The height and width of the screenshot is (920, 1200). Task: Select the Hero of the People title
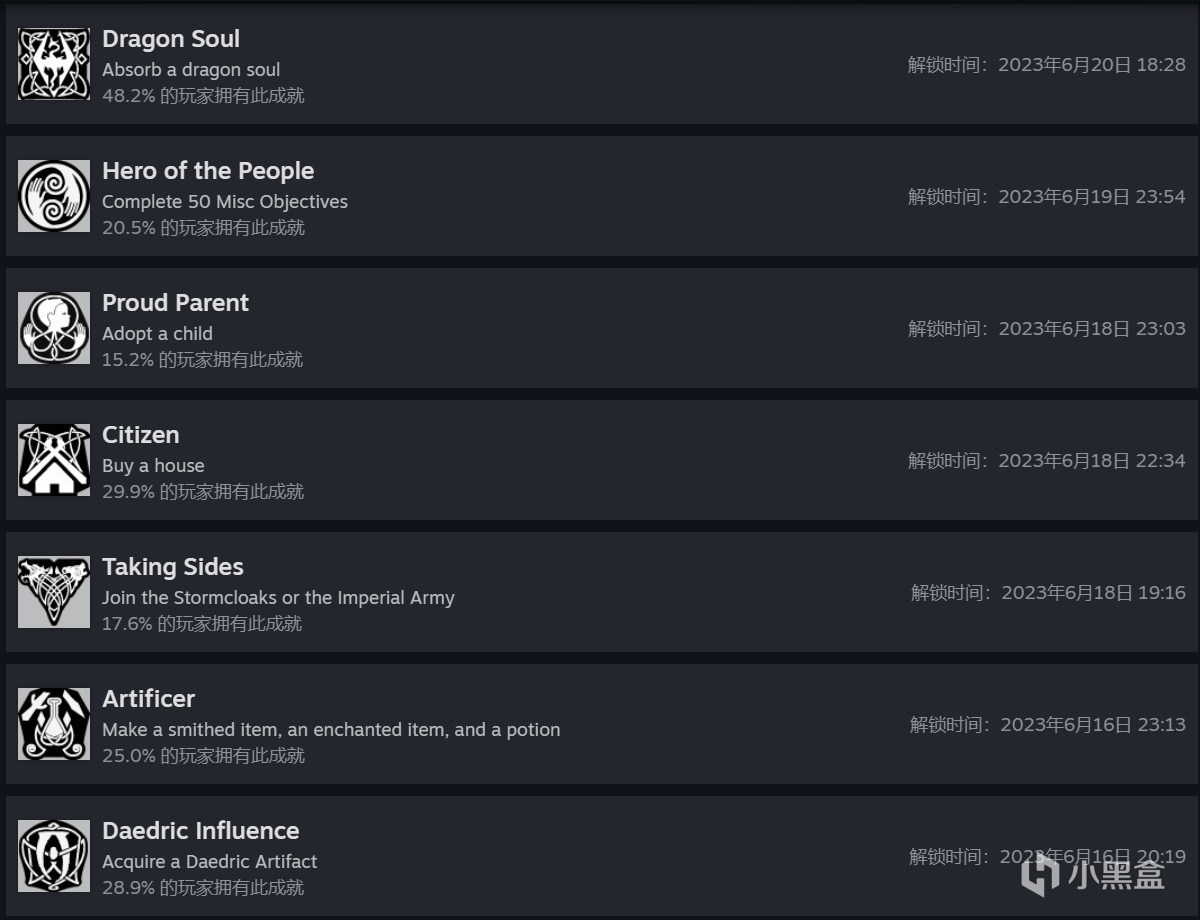(208, 171)
